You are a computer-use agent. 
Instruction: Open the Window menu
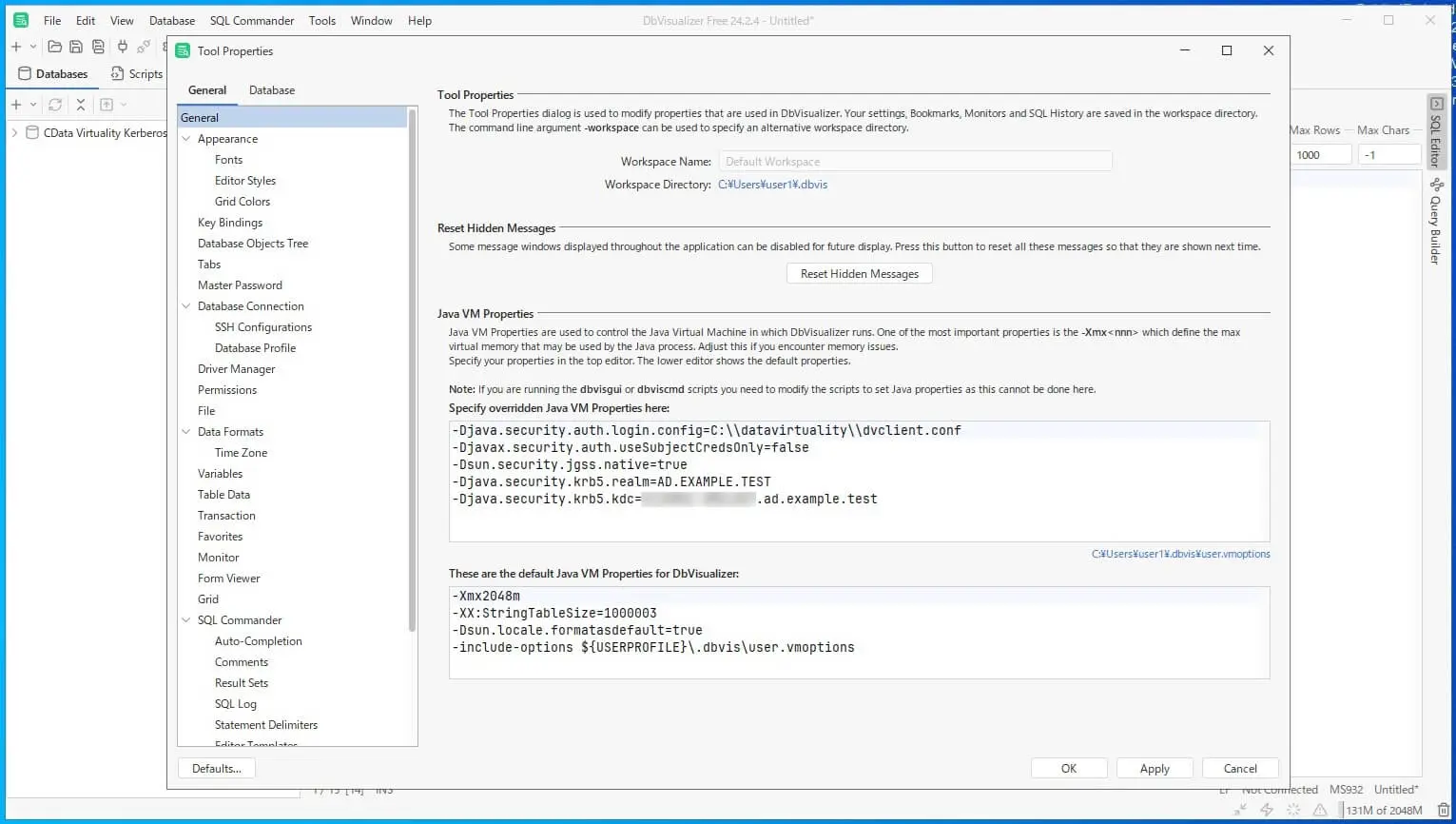[x=372, y=20]
